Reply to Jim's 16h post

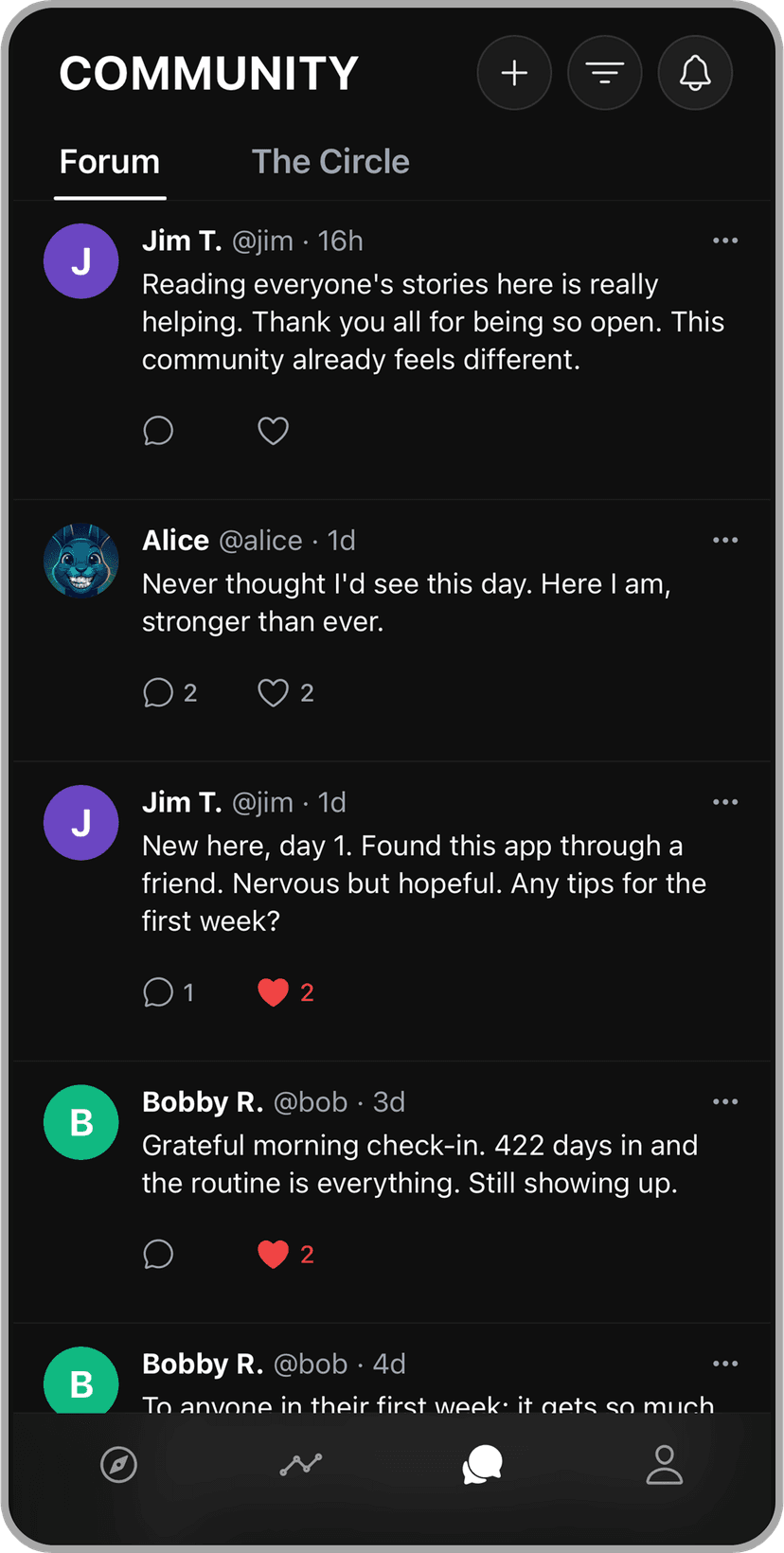pos(158,431)
